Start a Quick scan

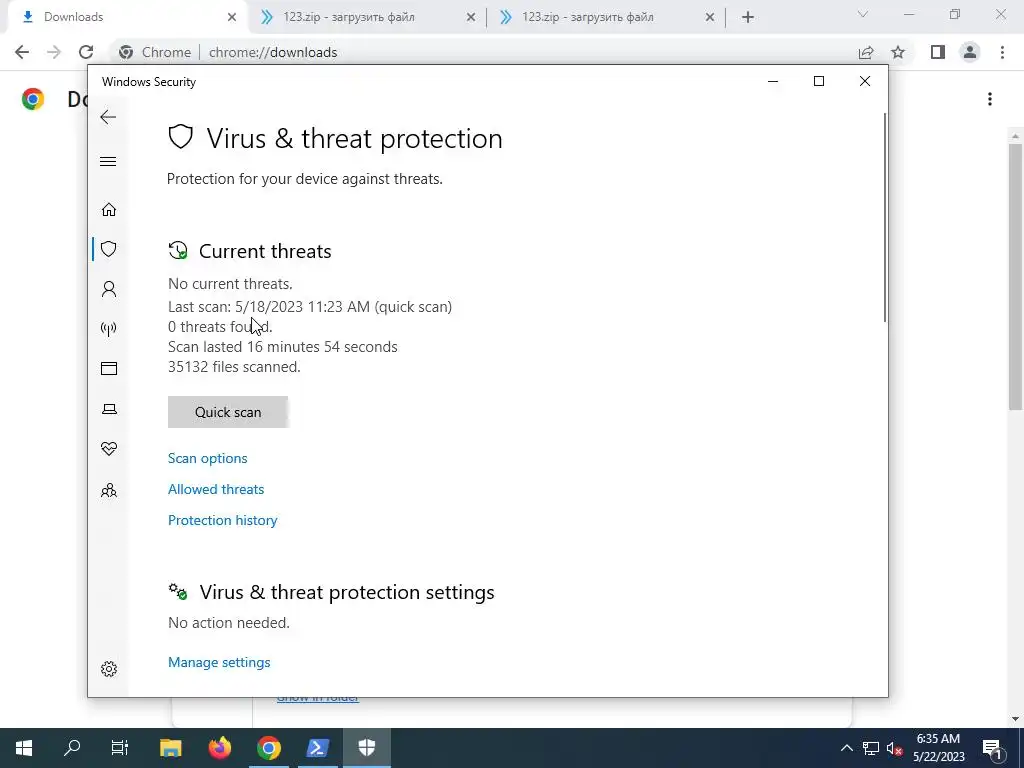(228, 412)
